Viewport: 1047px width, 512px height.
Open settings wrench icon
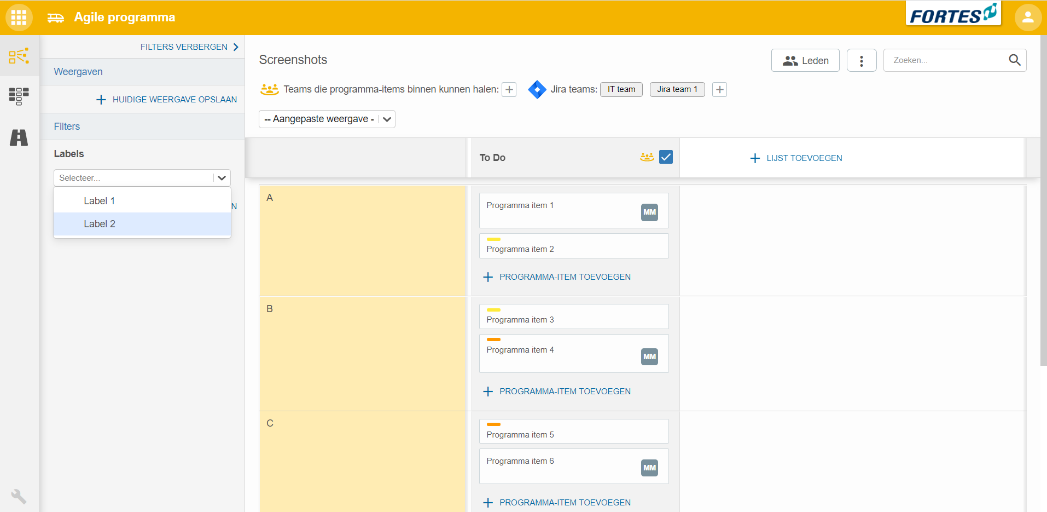pyautogui.click(x=19, y=496)
